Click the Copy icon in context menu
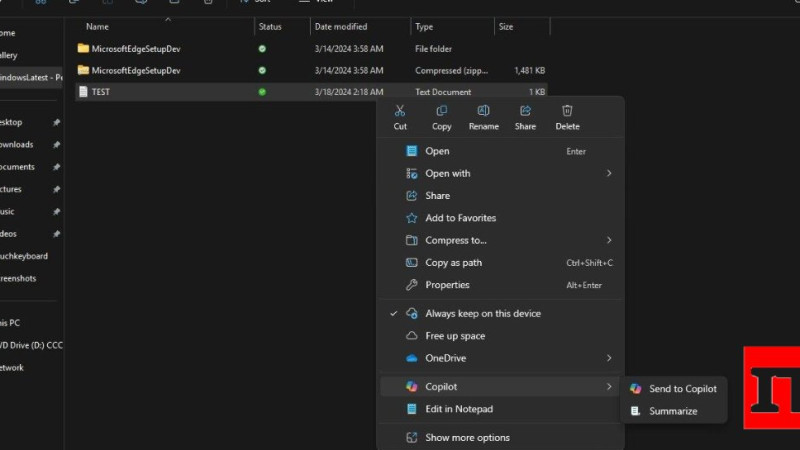The height and width of the screenshot is (450, 800). [x=441, y=111]
